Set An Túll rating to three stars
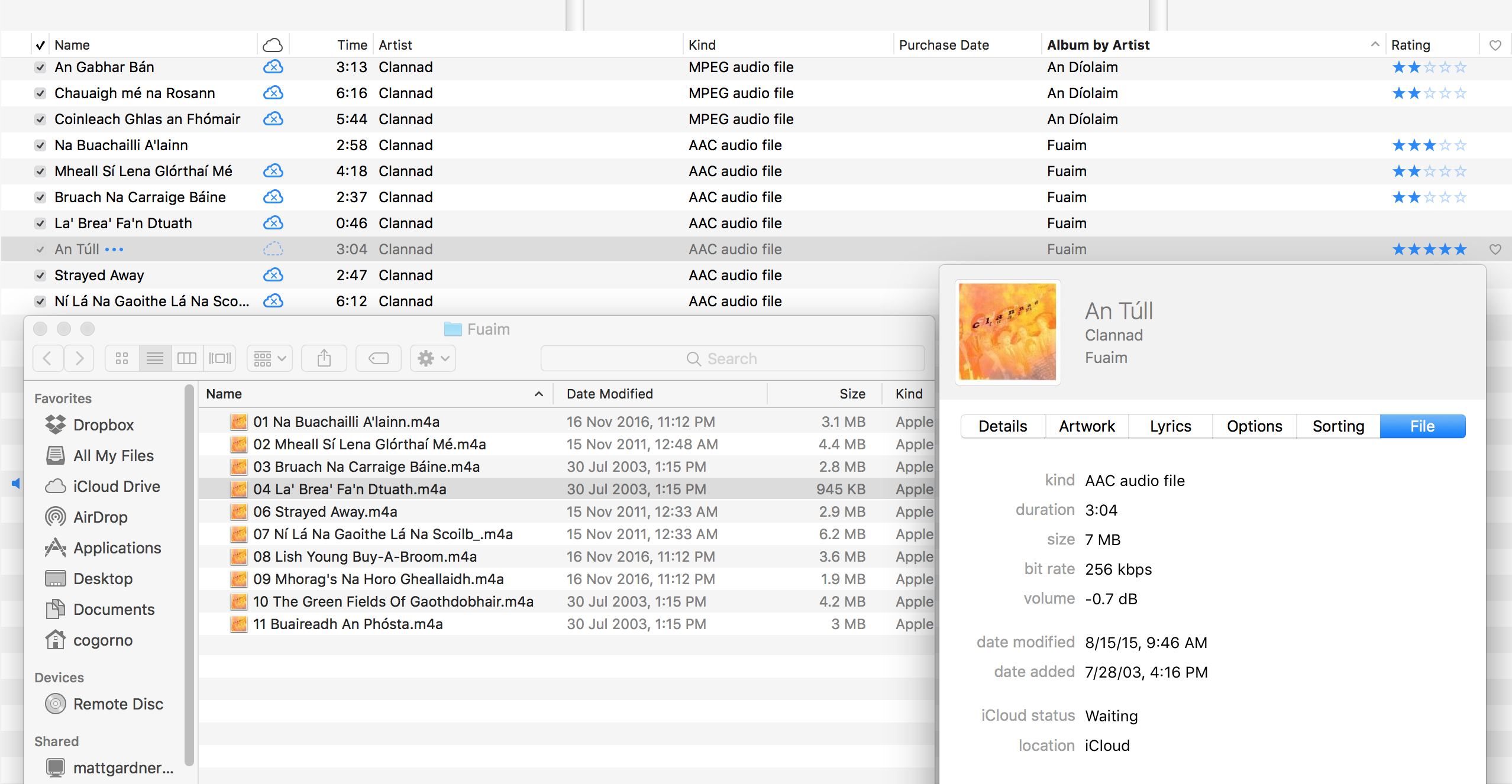1512x784 pixels. (1429, 250)
